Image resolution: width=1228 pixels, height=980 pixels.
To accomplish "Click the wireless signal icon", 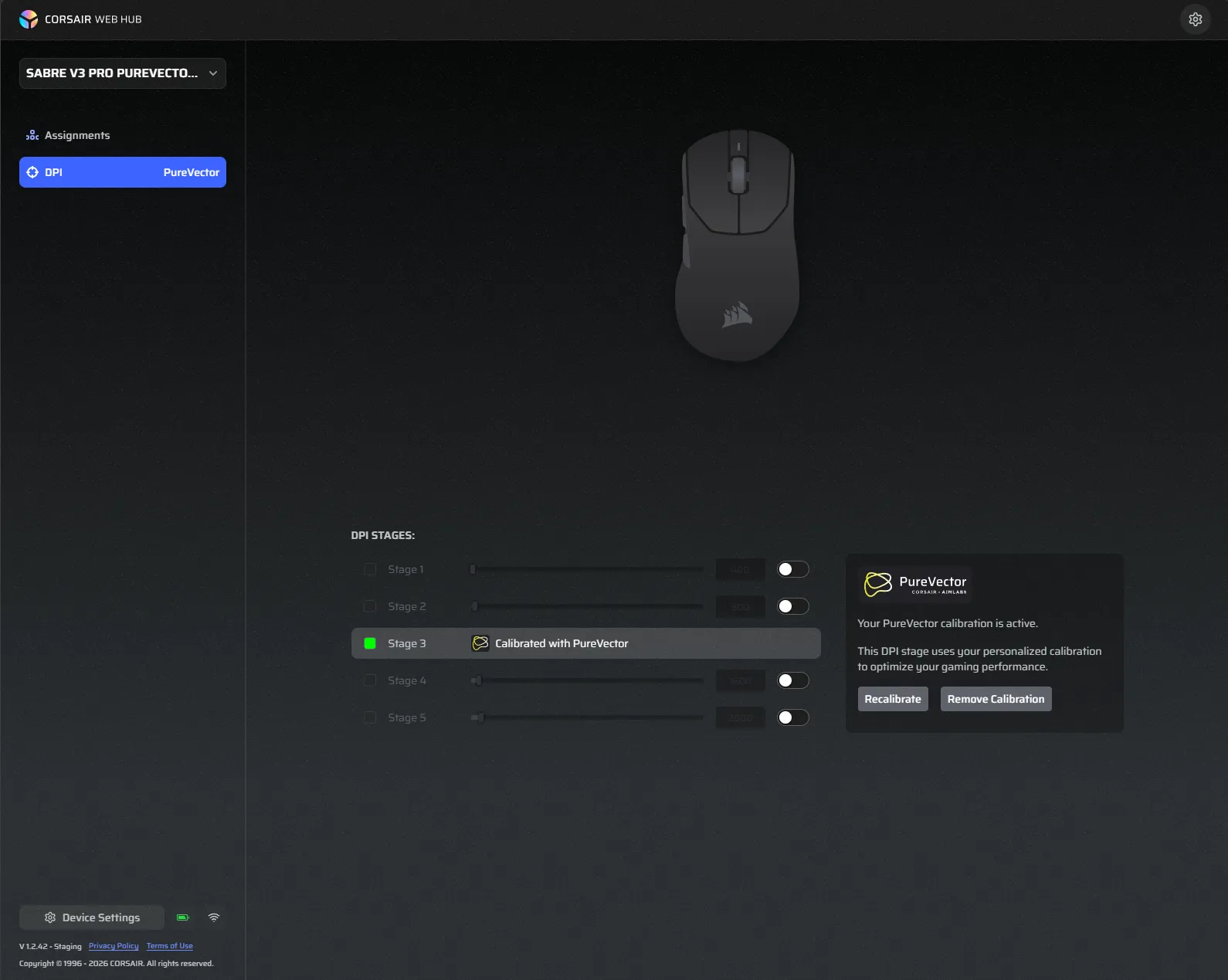I will coord(214,917).
